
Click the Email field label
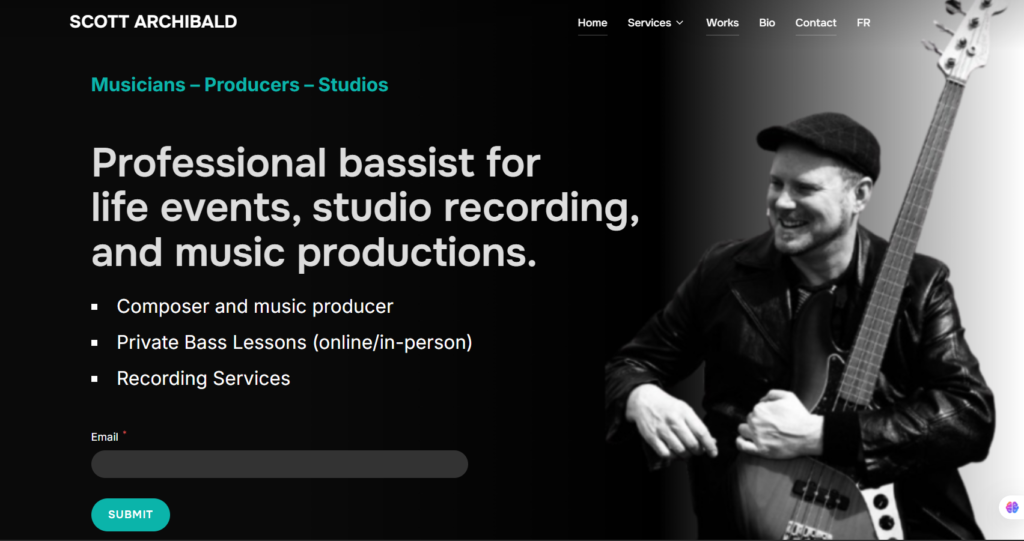104,437
